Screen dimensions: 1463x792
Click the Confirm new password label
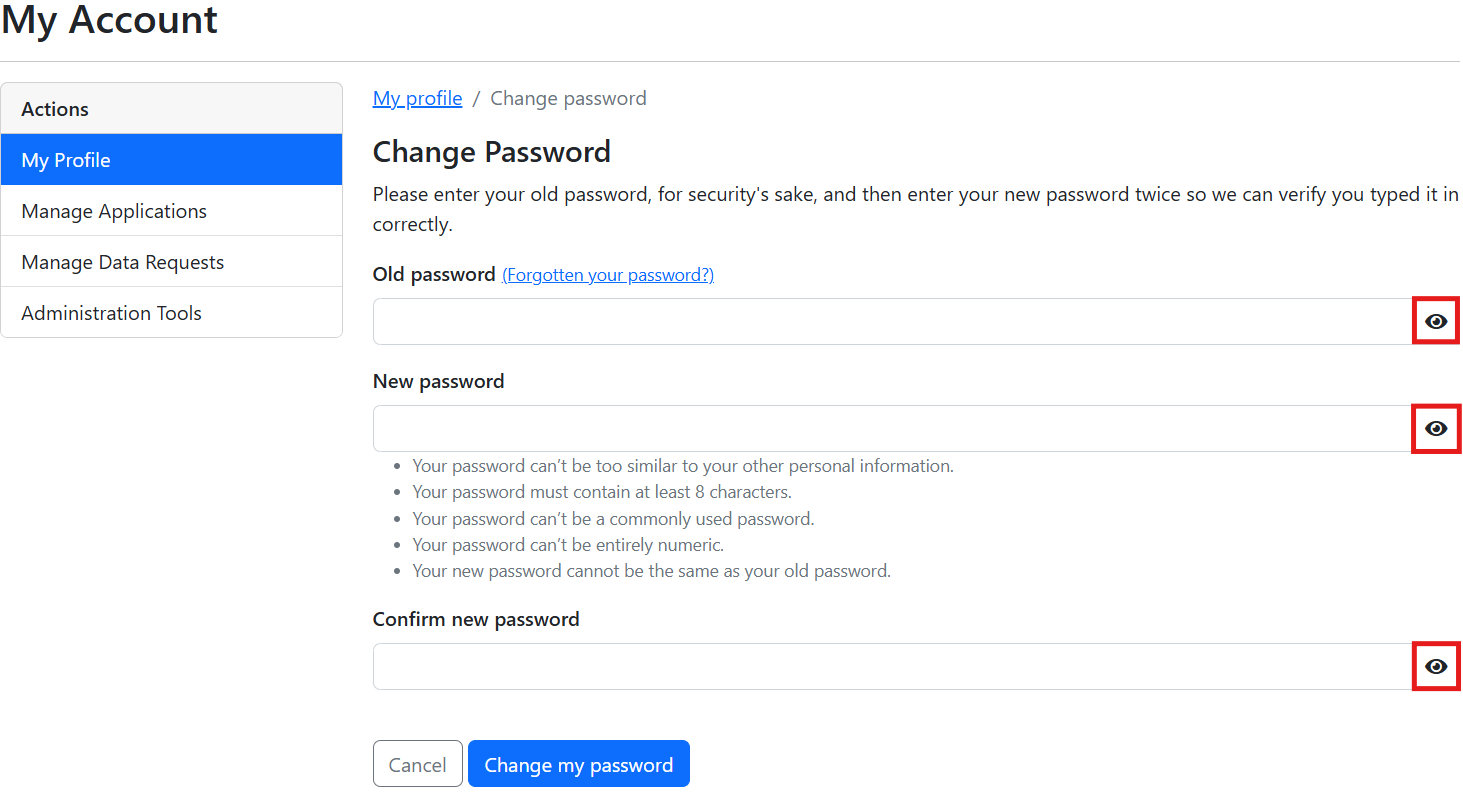(x=476, y=619)
